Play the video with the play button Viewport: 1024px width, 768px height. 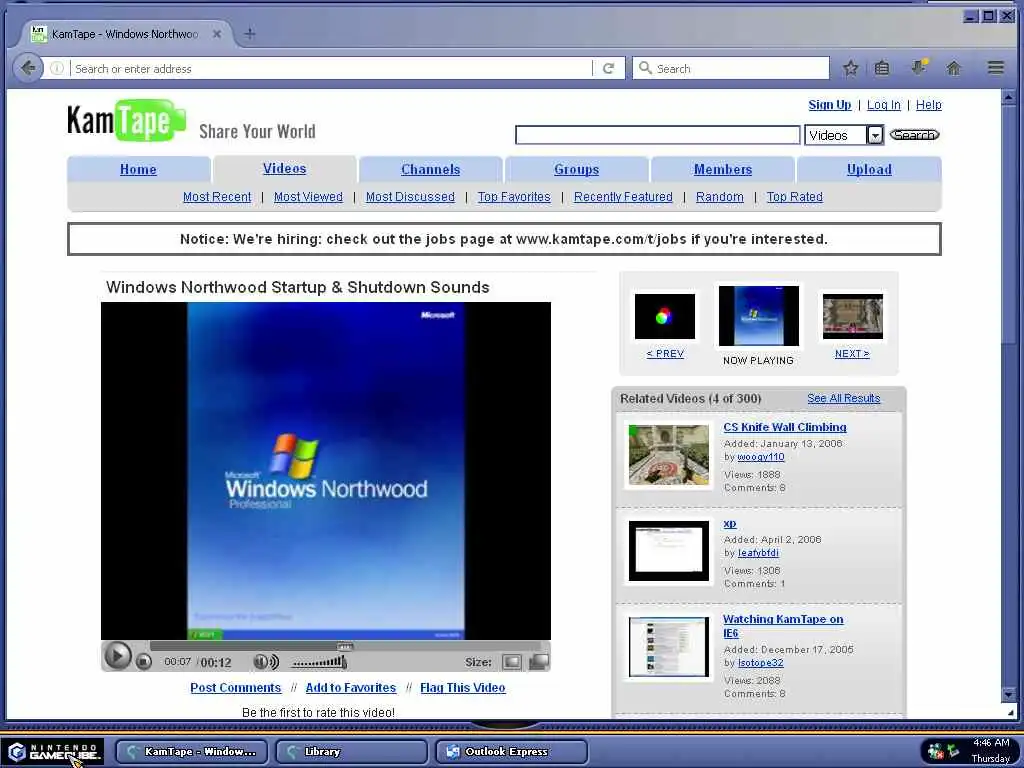118,656
